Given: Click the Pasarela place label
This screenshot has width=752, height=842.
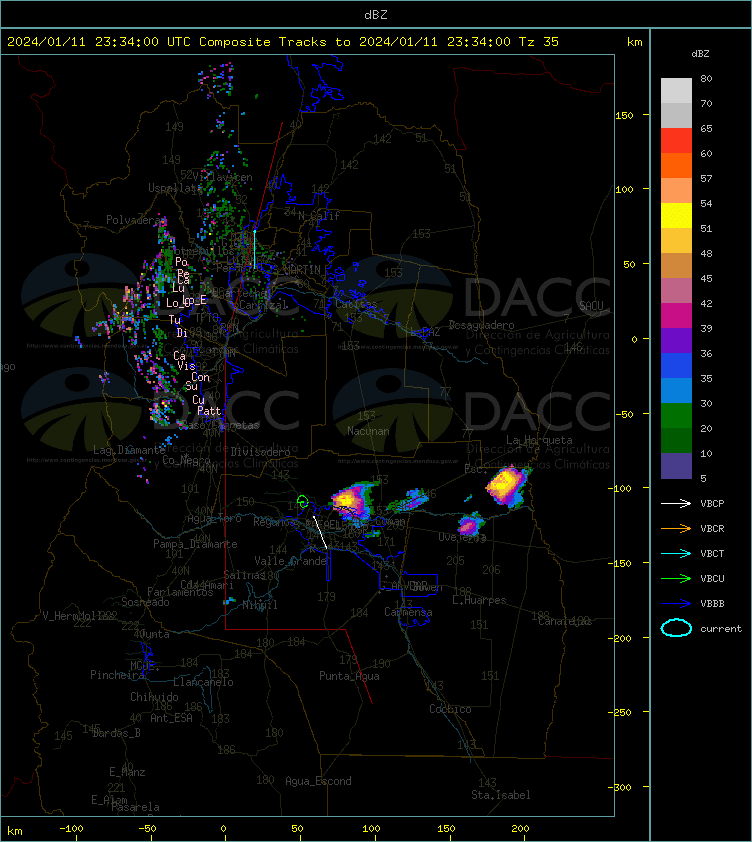Looking at the screenshot, I should (135, 807).
